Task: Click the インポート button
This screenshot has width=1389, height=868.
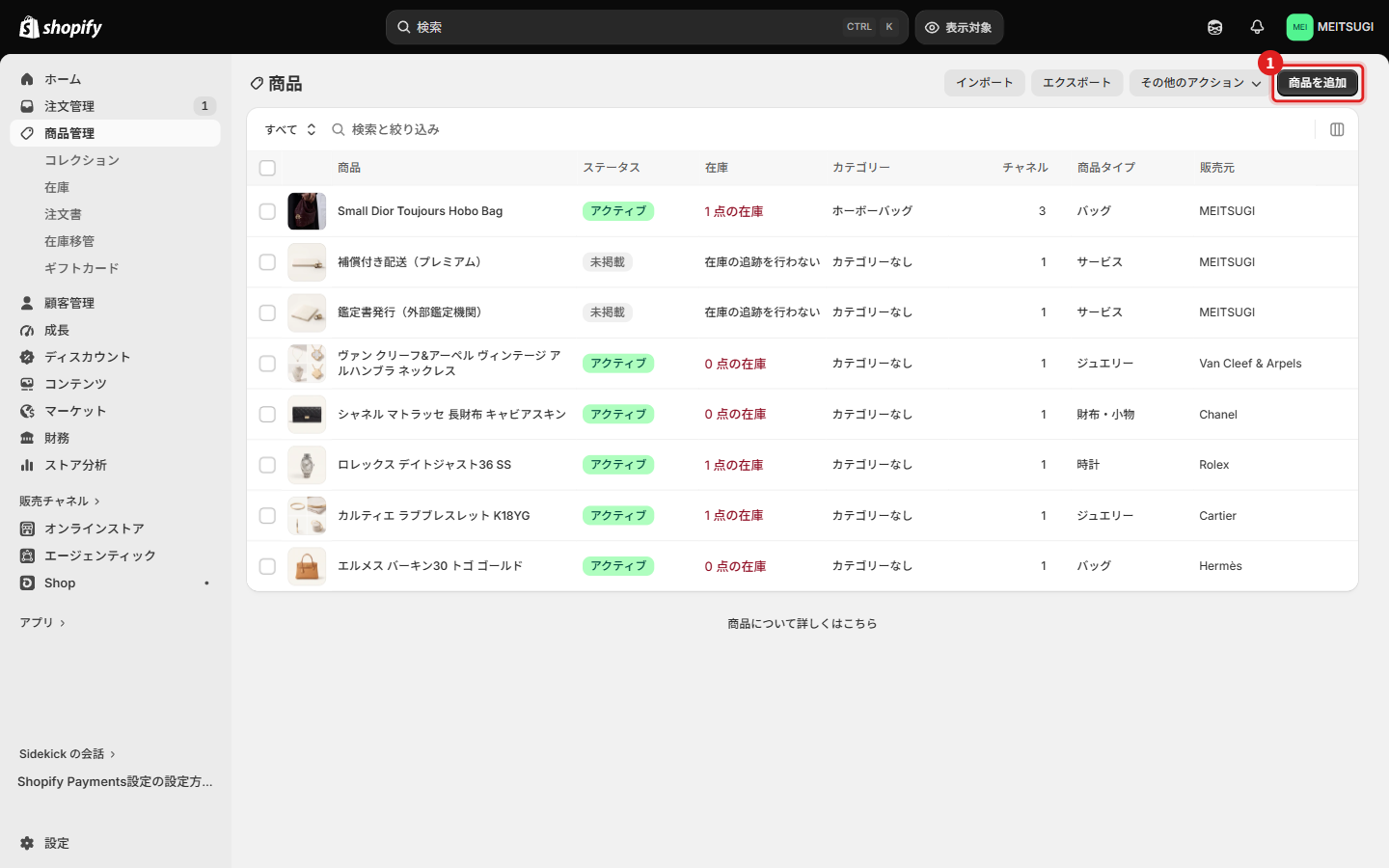Action: [985, 83]
